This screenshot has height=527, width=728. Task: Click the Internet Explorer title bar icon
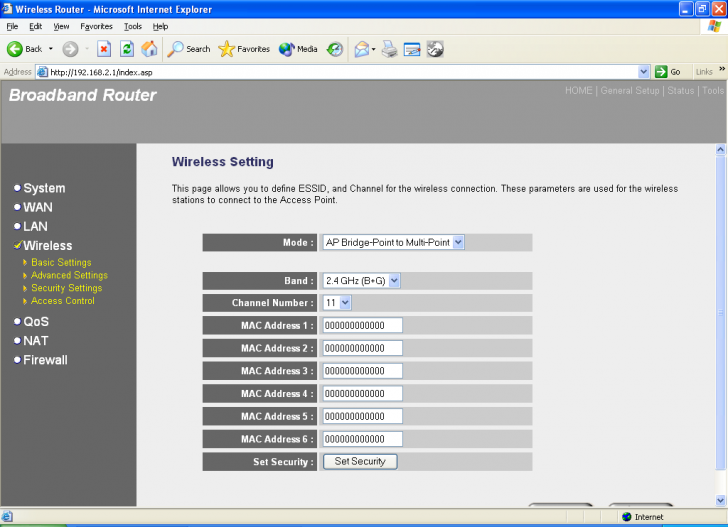6,9
